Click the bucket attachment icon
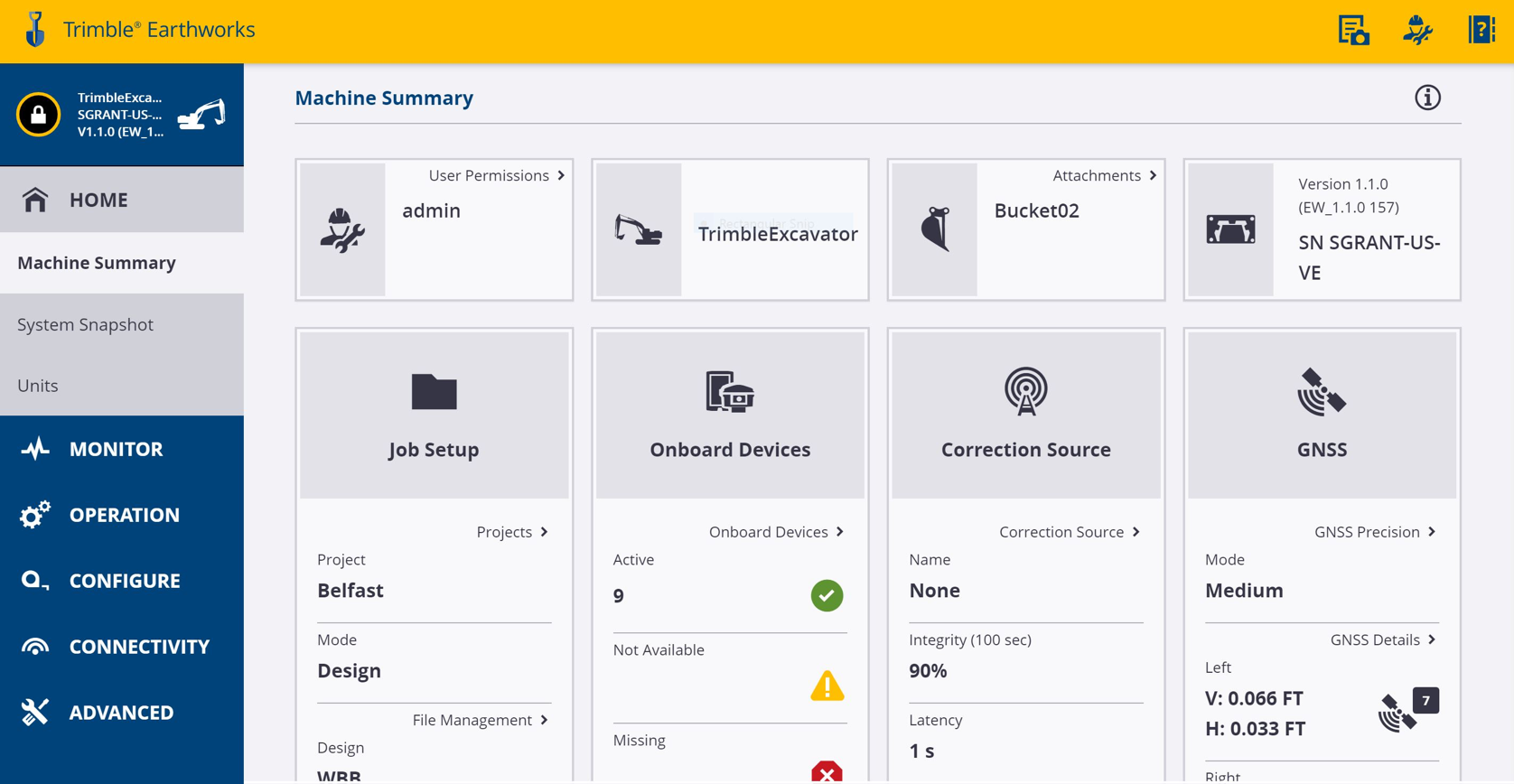1514x784 pixels. pos(935,229)
